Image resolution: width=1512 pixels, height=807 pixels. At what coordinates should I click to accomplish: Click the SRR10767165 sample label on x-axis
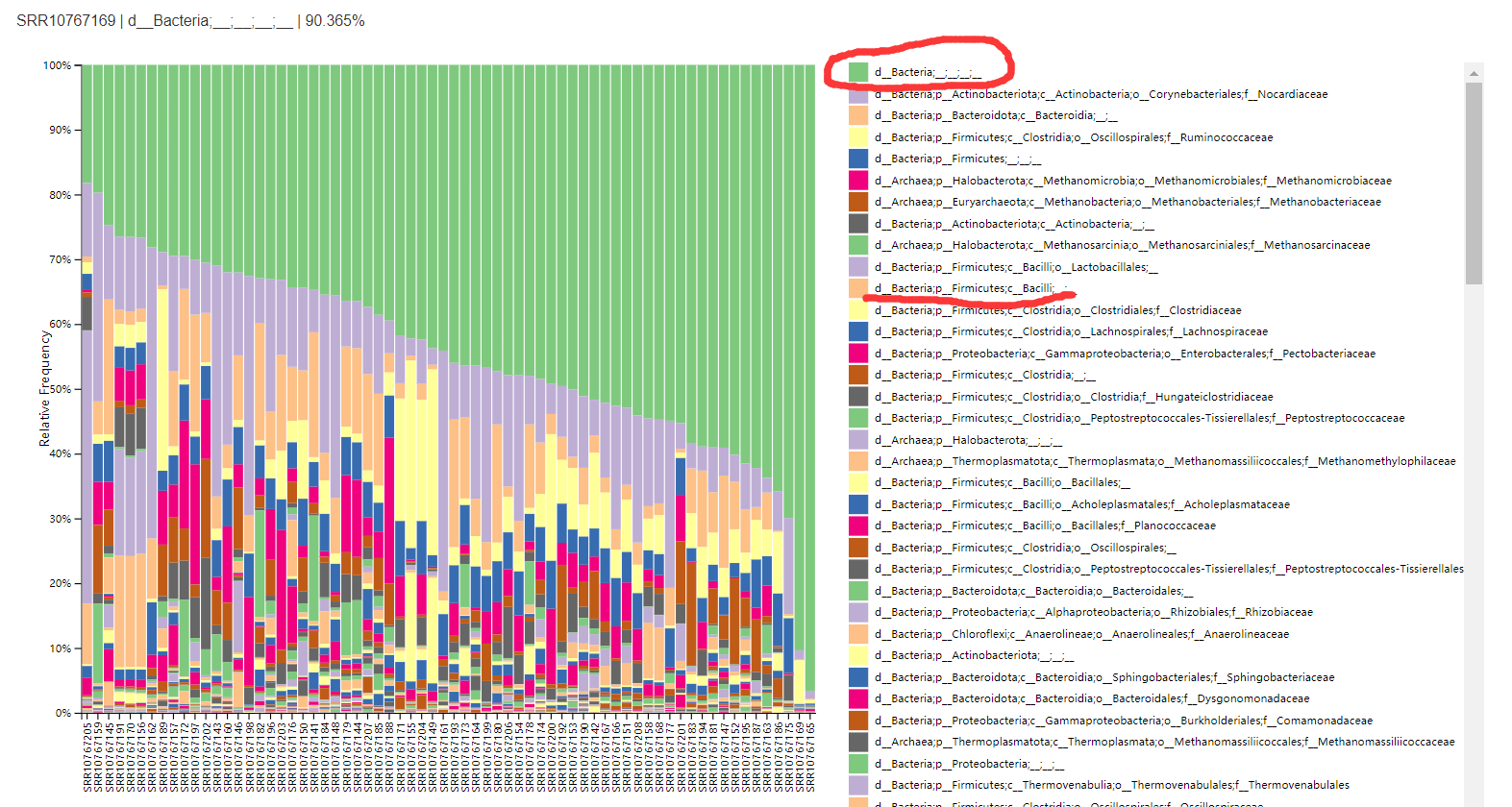[810, 757]
